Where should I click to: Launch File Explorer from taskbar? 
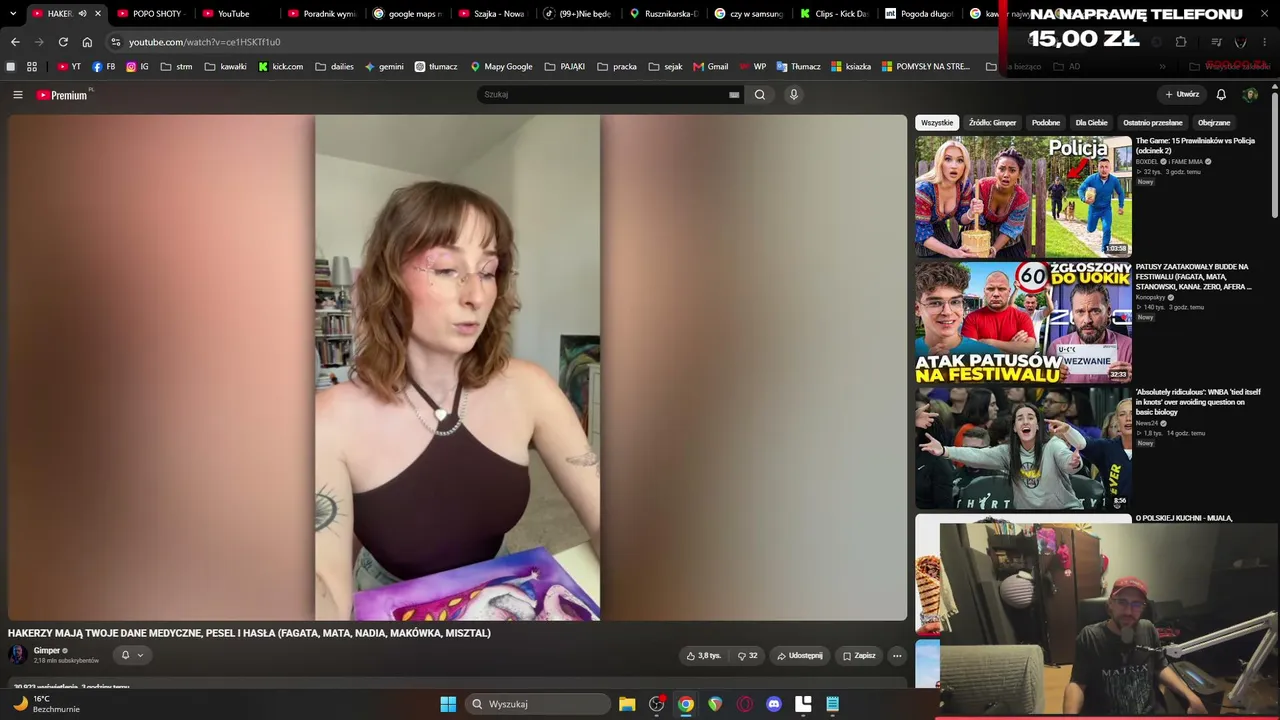point(627,704)
